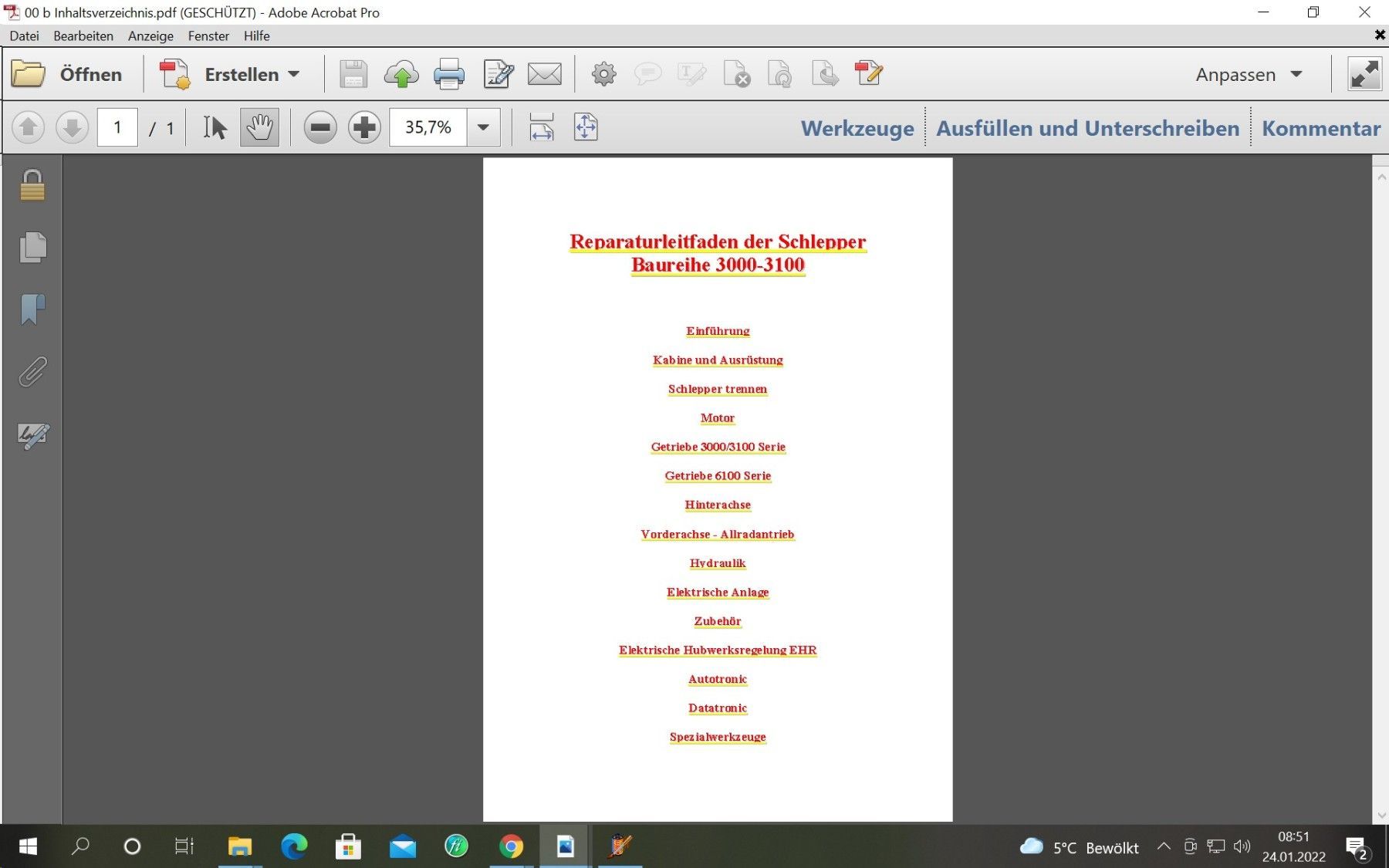Open the Attachments paperclip panel
This screenshot has width=1389, height=868.
pyautogui.click(x=32, y=372)
